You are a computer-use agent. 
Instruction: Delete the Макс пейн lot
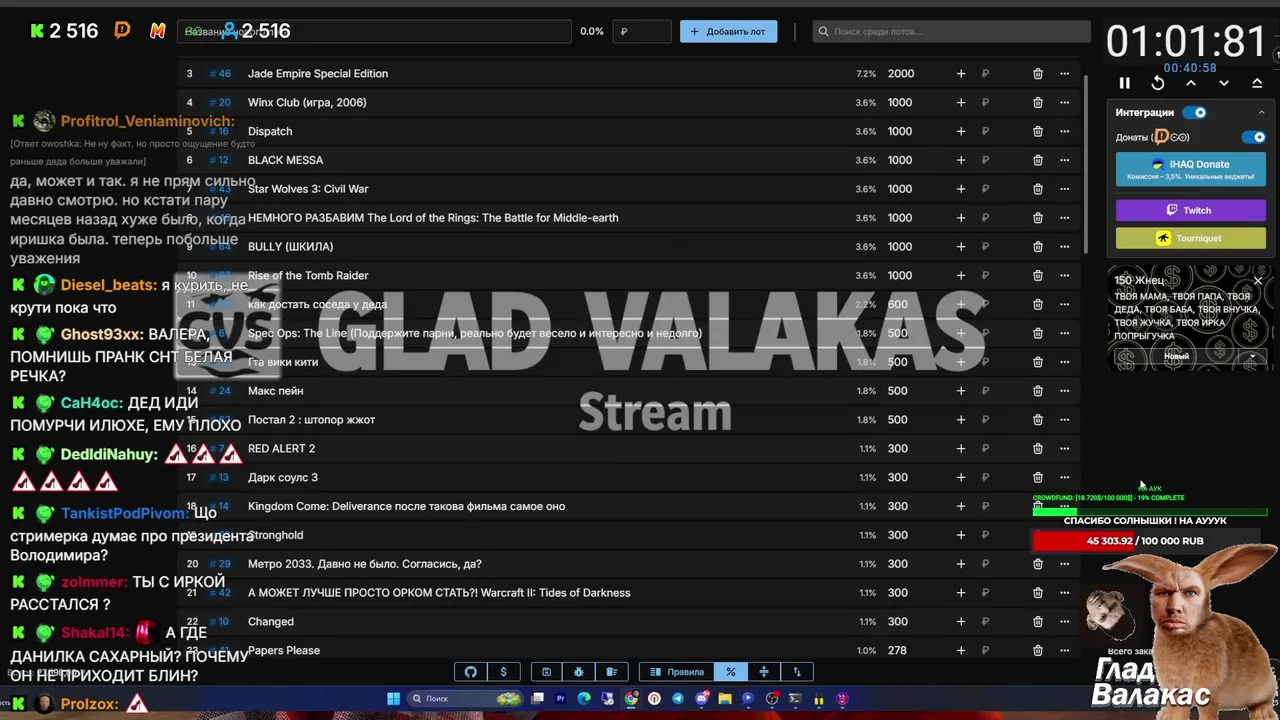click(x=1038, y=391)
